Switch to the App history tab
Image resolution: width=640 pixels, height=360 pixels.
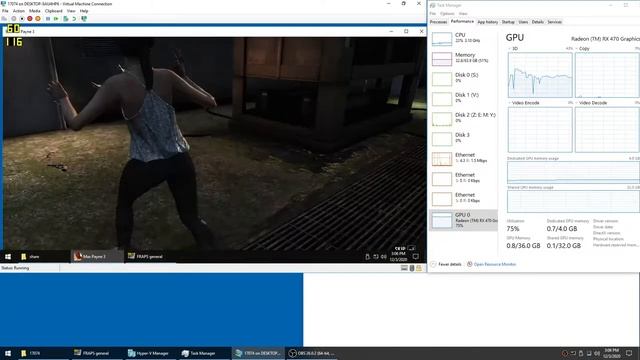[x=487, y=22]
